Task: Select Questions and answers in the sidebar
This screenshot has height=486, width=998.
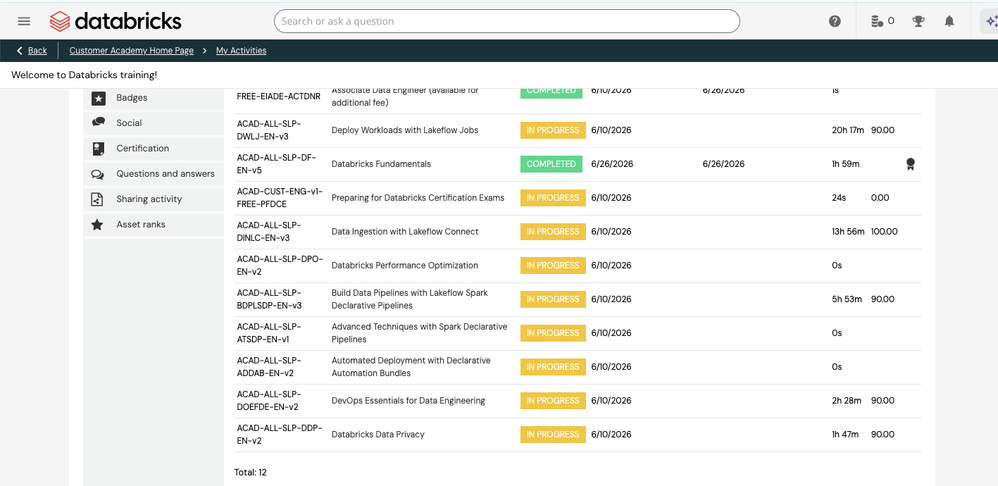Action: coord(153,174)
